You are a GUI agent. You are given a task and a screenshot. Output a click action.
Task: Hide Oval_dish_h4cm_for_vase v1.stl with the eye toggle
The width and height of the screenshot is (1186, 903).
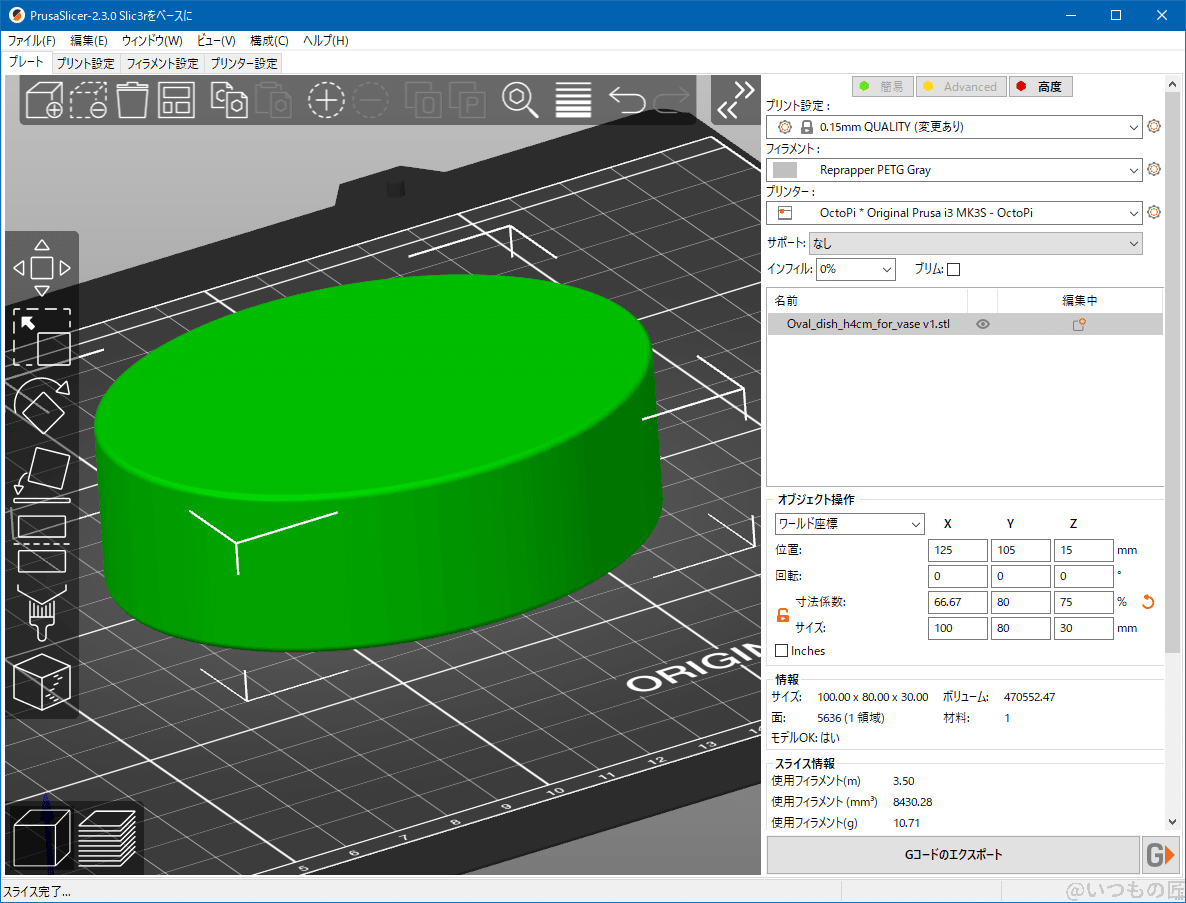click(982, 323)
